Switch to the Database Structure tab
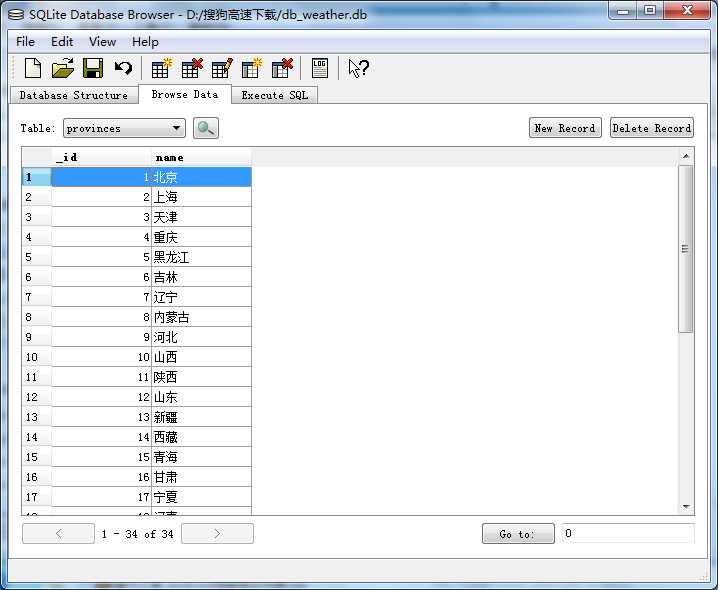This screenshot has width=718, height=590. point(74,95)
